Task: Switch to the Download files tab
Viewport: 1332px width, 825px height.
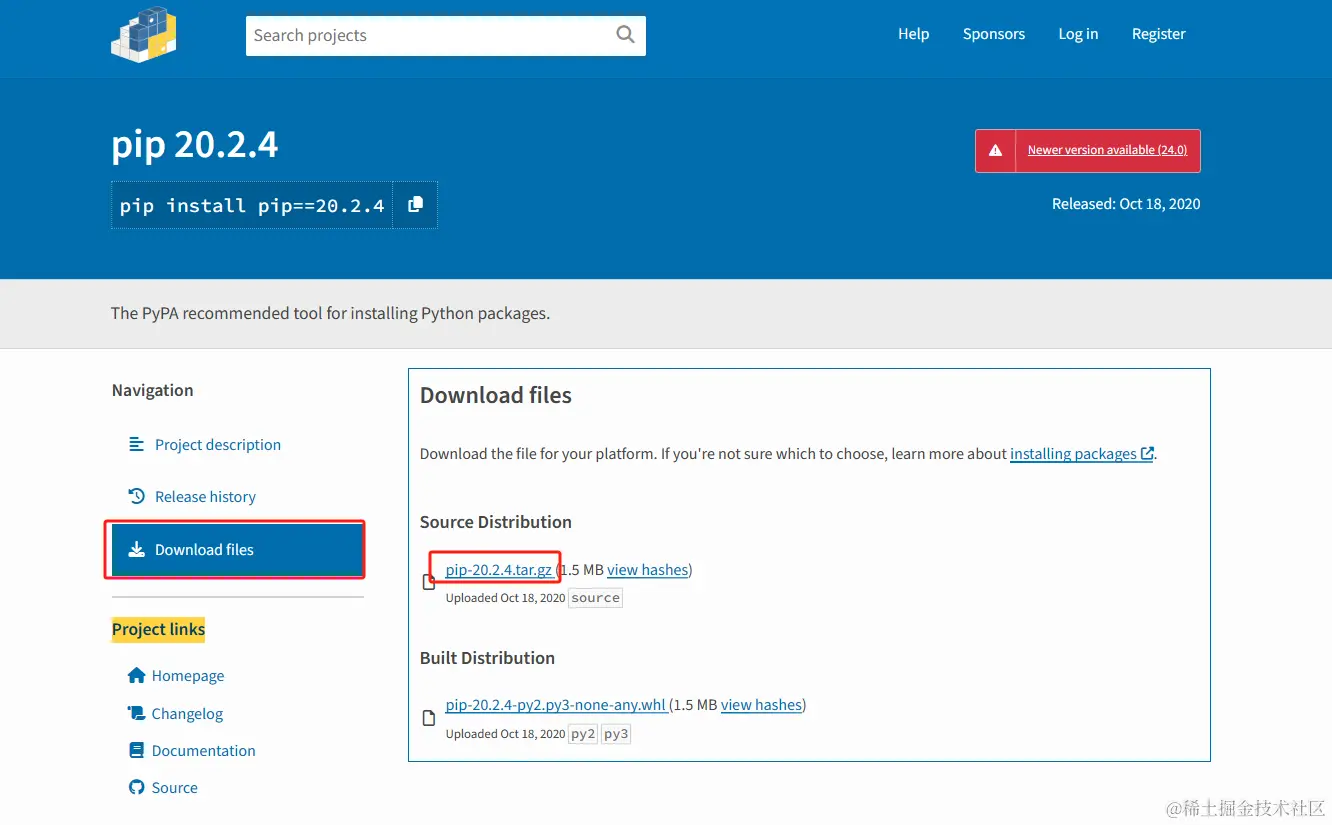Action: click(x=236, y=549)
